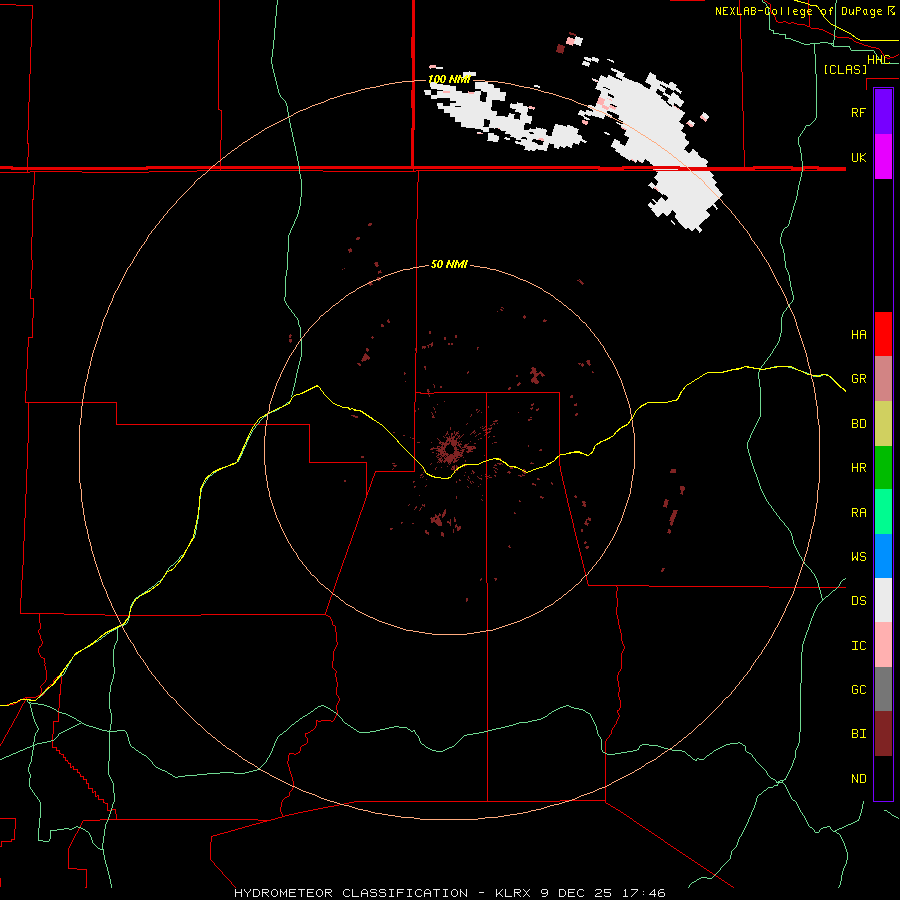Click the magenta UK color swatch
900x900 pixels.
point(883,157)
